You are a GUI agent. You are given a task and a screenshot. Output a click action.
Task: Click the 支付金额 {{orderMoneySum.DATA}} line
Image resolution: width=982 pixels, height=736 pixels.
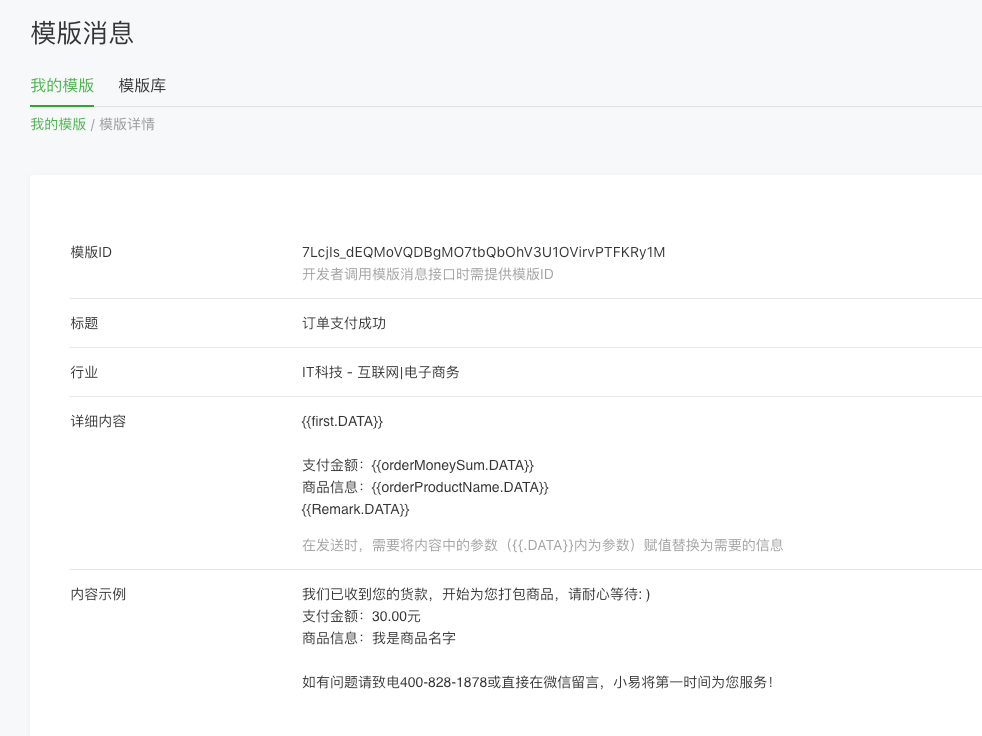(x=418, y=465)
